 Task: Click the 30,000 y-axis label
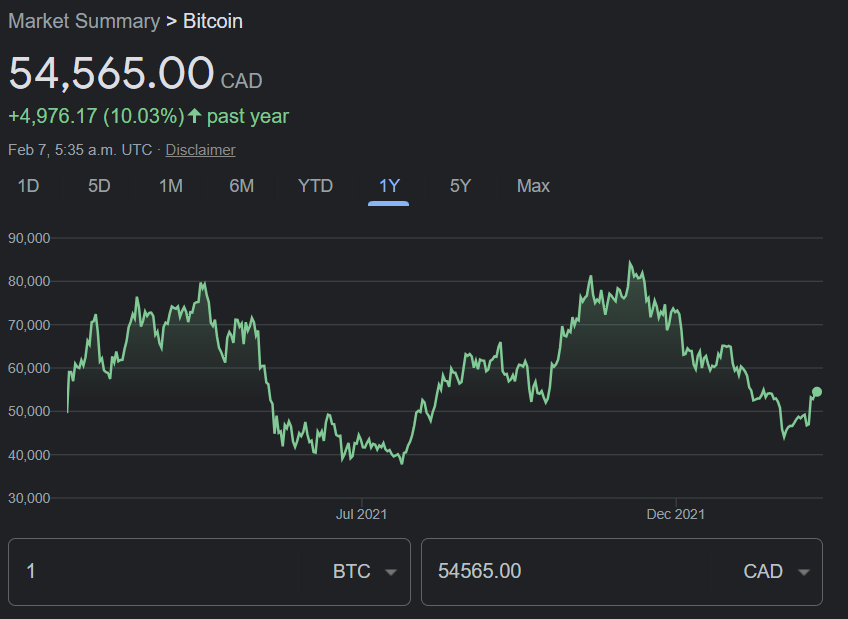click(x=29, y=498)
